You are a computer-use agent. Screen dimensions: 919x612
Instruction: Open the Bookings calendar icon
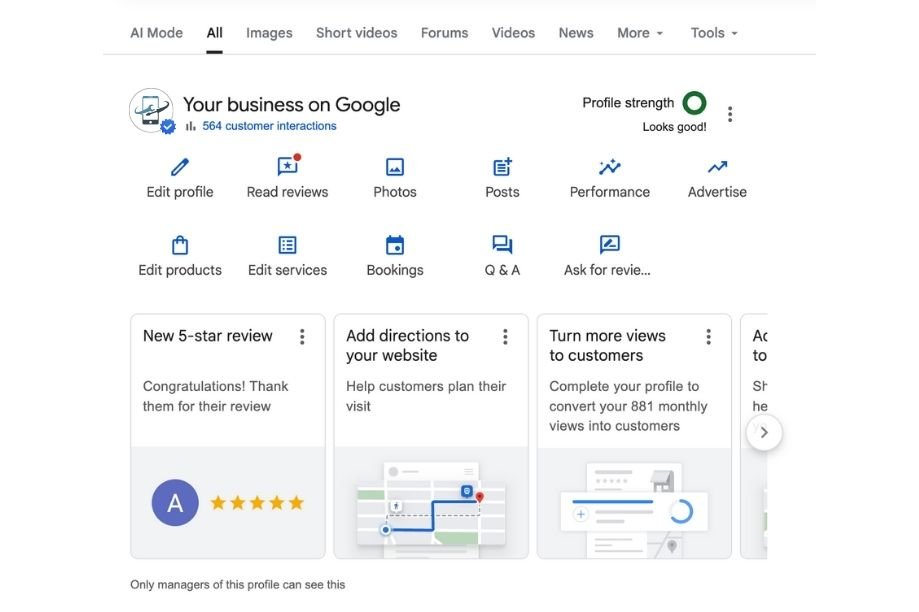point(395,245)
